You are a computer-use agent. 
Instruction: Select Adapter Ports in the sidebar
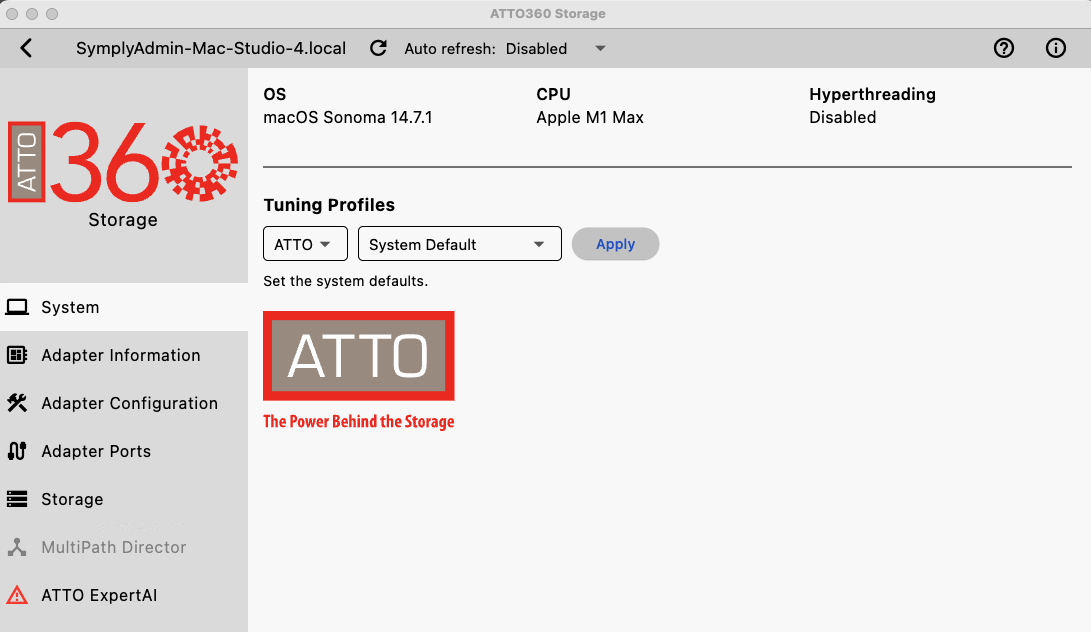[x=124, y=451]
